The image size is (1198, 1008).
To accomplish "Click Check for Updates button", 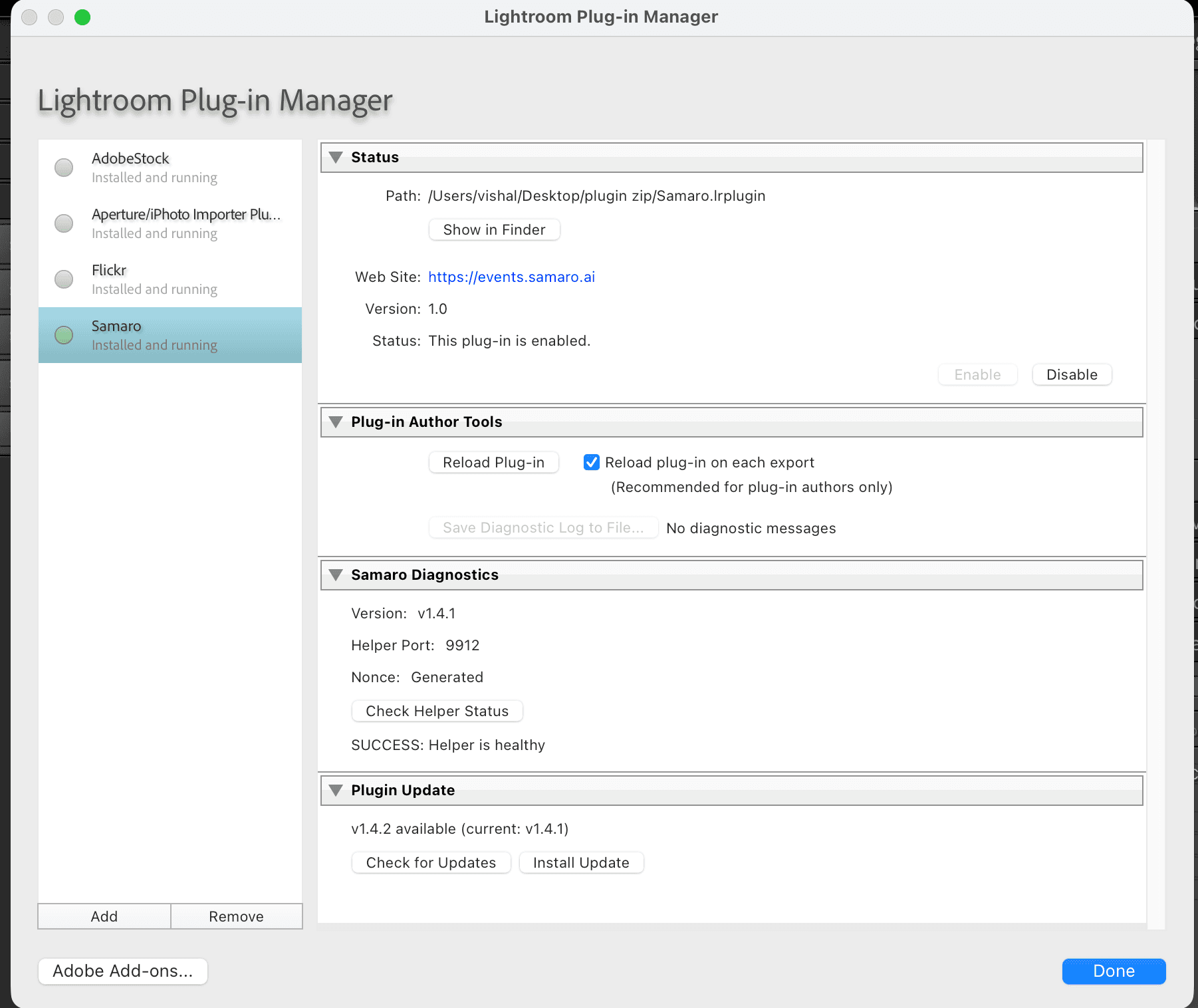I will tap(431, 862).
